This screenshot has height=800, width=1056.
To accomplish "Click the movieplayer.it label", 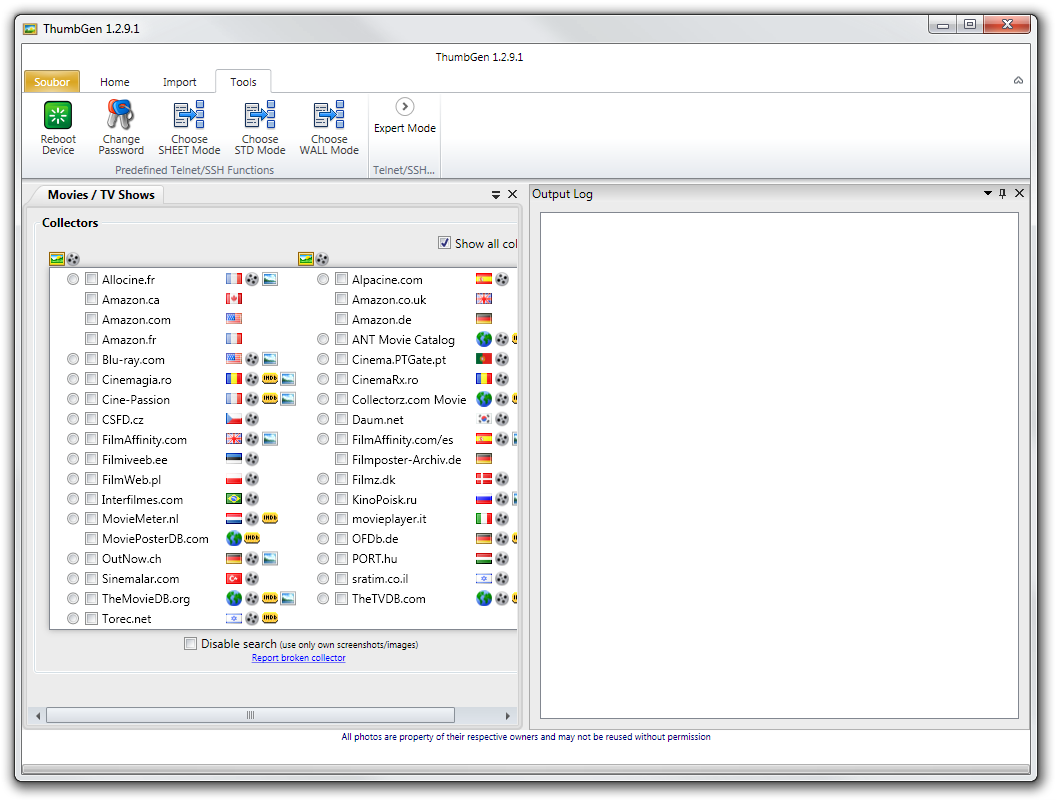I will click(389, 519).
